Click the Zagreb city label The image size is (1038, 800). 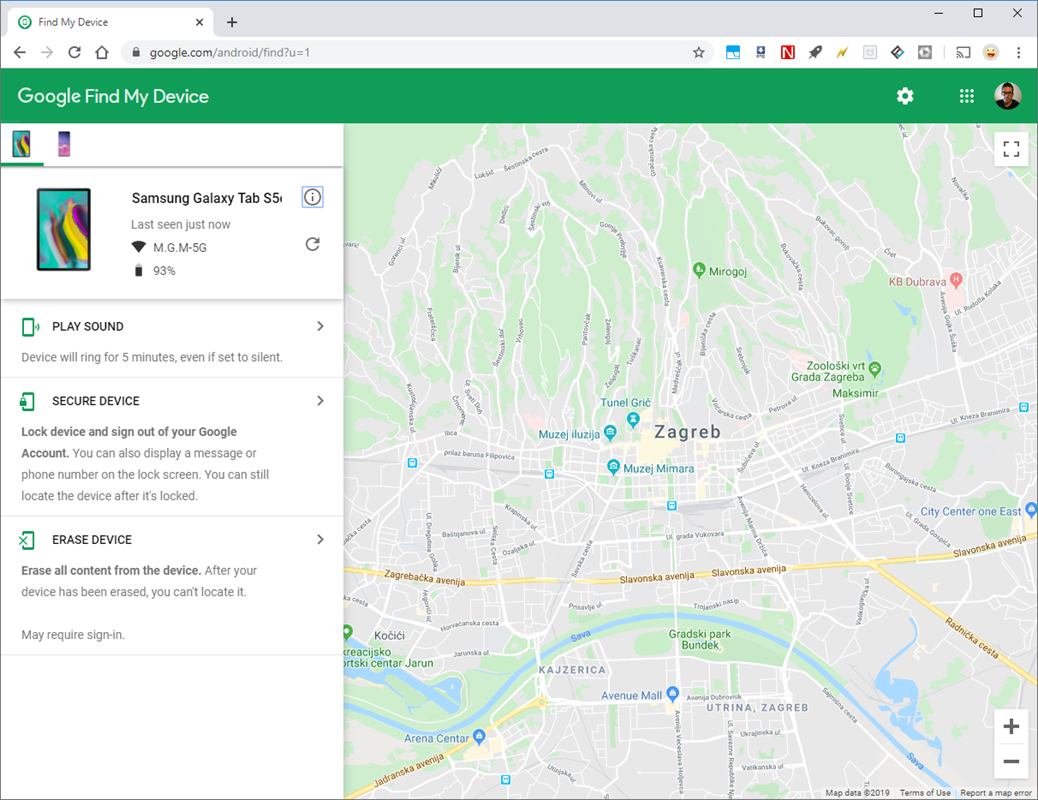pos(687,432)
